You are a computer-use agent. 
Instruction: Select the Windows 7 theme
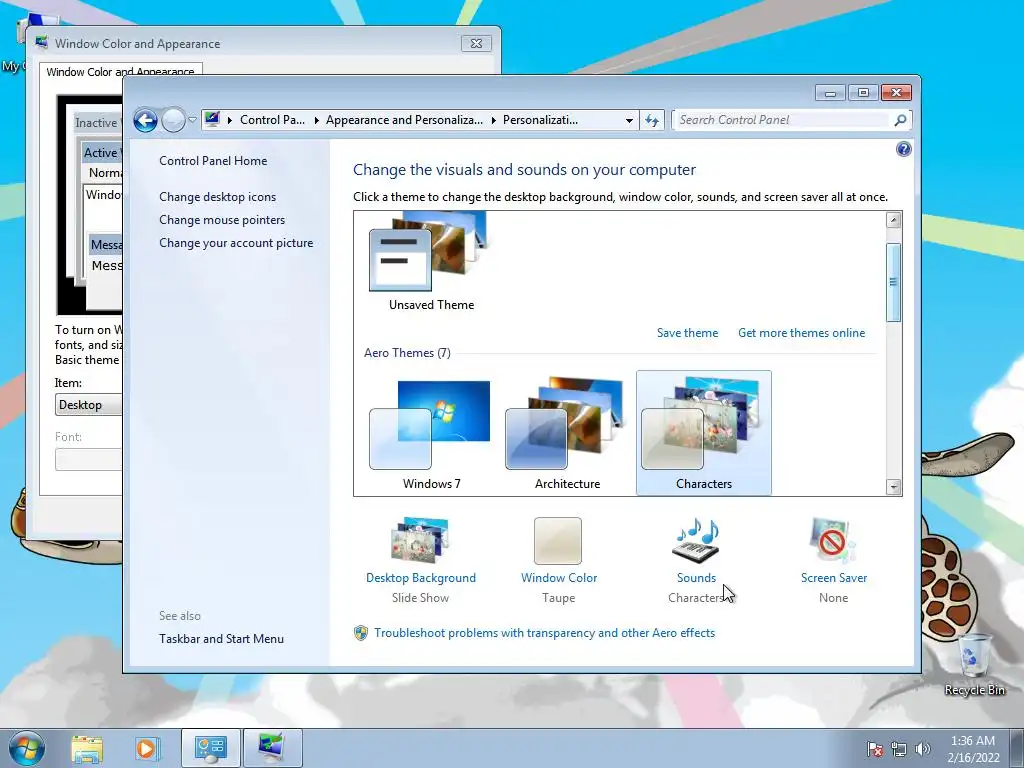pos(431,433)
